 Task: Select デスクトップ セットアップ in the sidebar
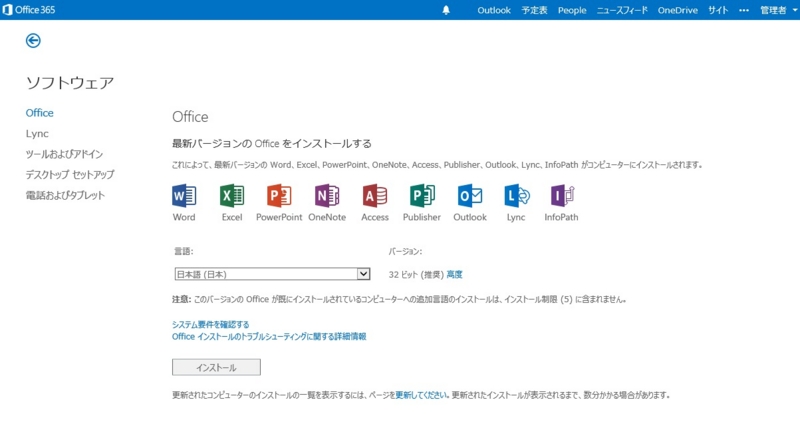pyautogui.click(x=70, y=174)
